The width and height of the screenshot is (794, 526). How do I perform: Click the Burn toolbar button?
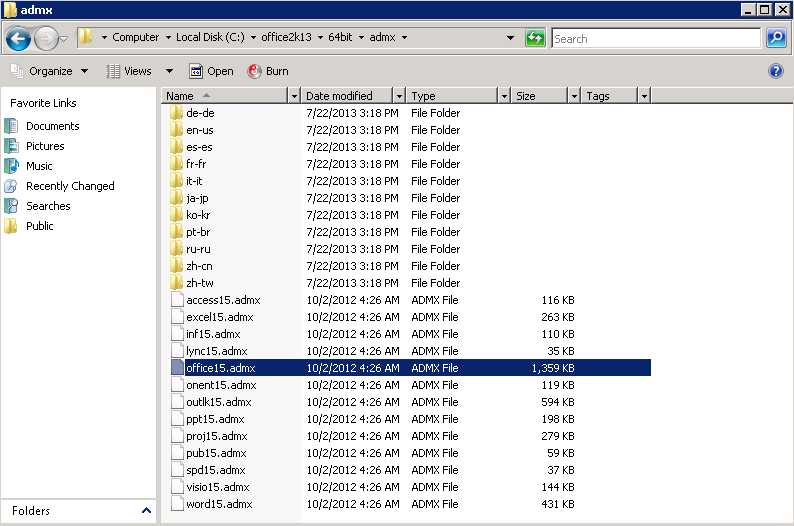click(268, 71)
